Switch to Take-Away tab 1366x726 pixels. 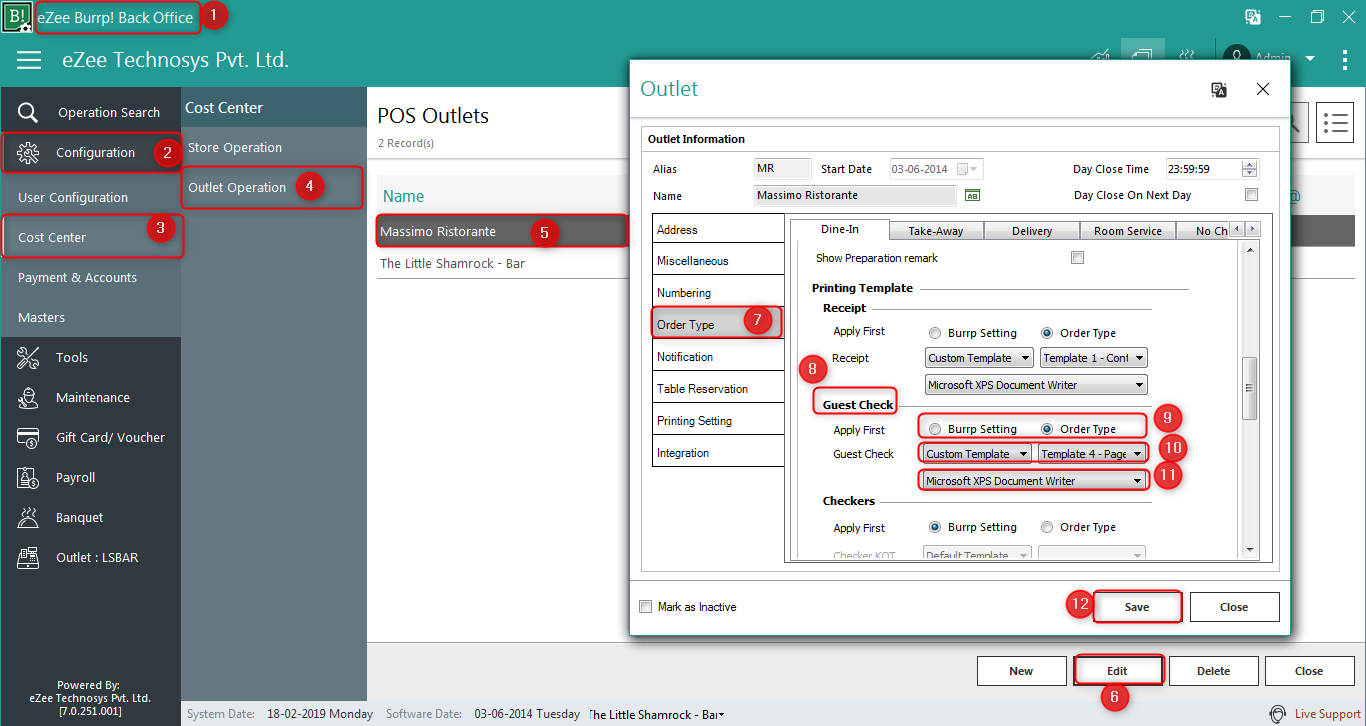(936, 231)
